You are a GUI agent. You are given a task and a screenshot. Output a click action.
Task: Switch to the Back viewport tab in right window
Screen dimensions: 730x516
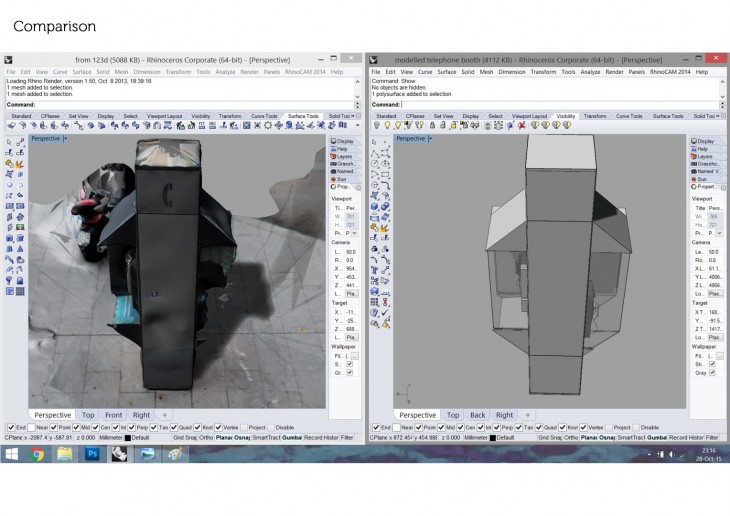478,415
